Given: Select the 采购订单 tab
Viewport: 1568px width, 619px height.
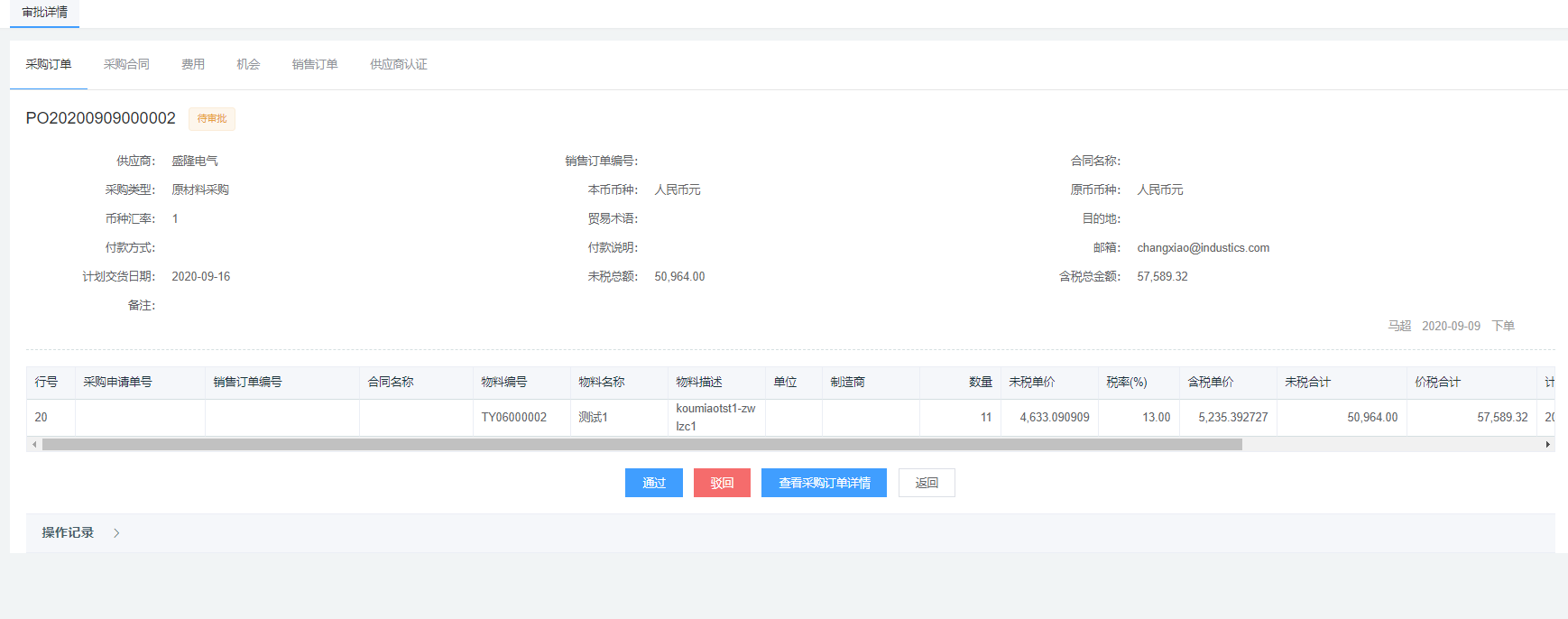Looking at the screenshot, I should pos(49,65).
